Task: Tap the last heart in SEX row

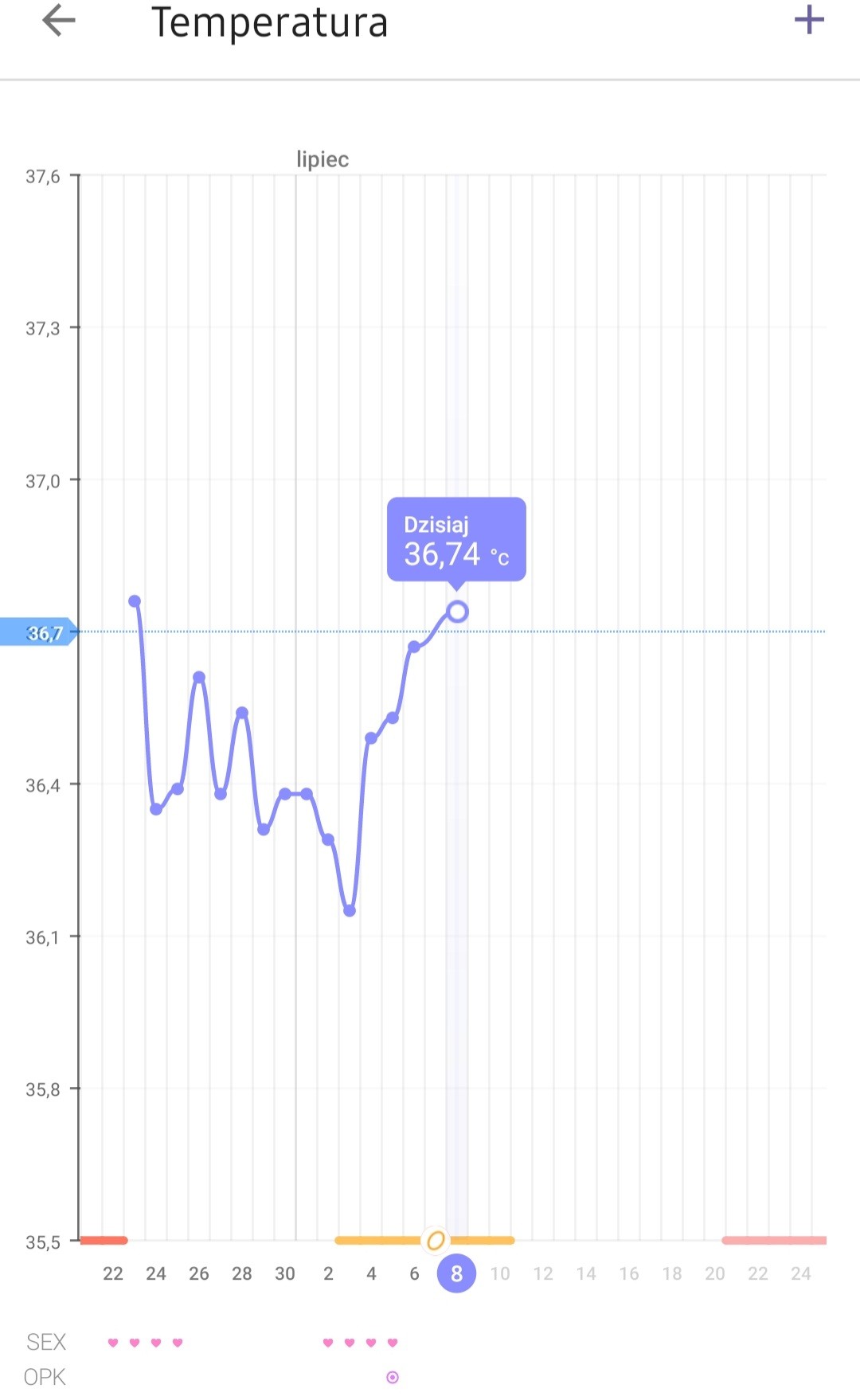Action: click(393, 1343)
